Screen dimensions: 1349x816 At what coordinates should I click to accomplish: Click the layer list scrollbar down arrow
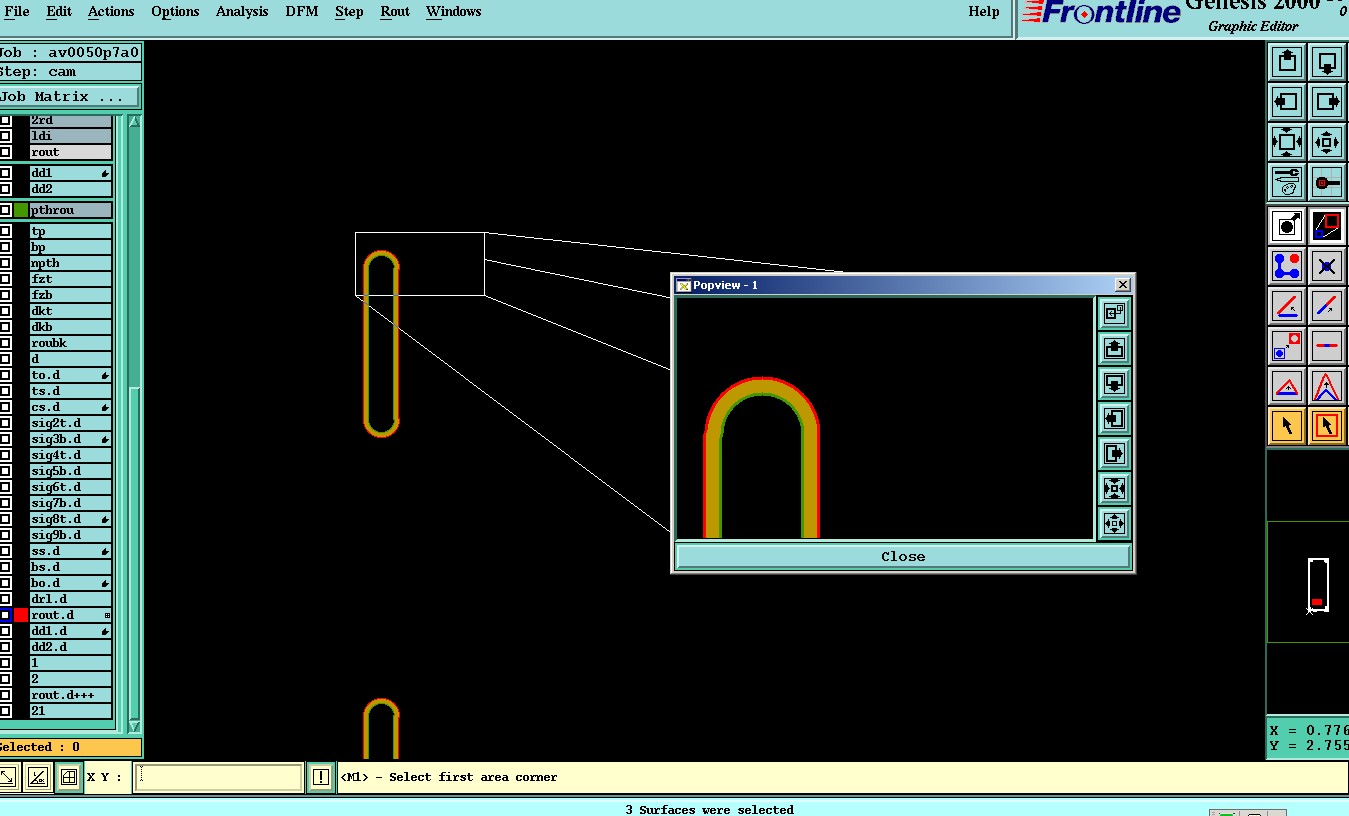click(x=134, y=727)
